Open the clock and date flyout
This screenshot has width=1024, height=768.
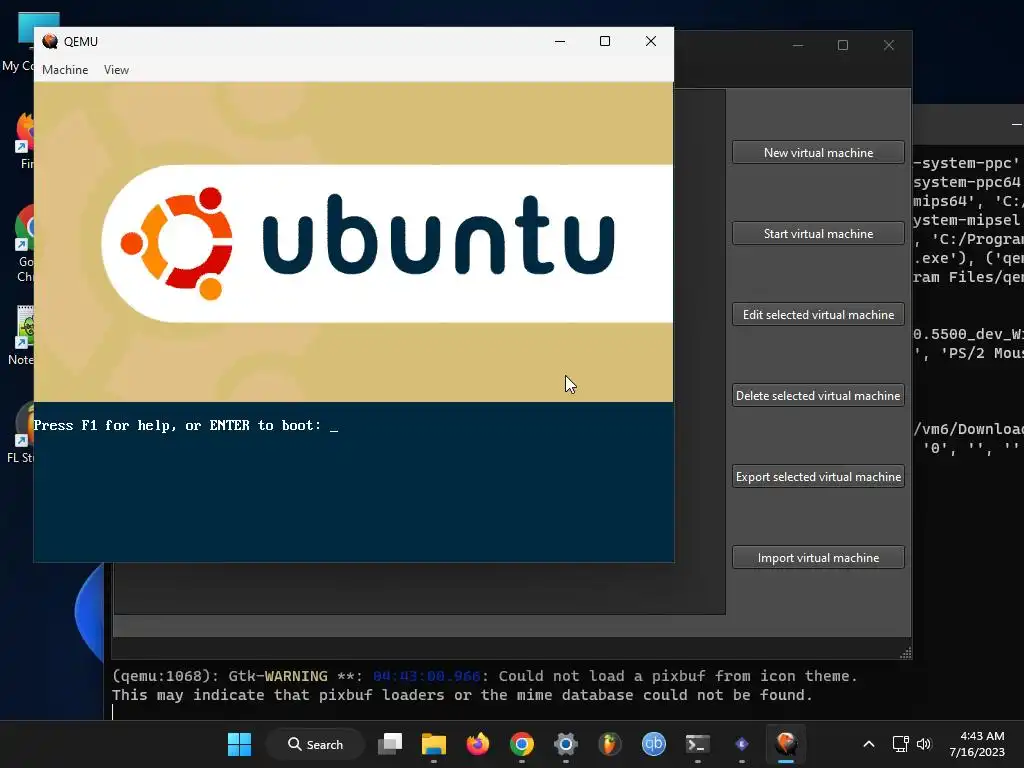tap(977, 744)
